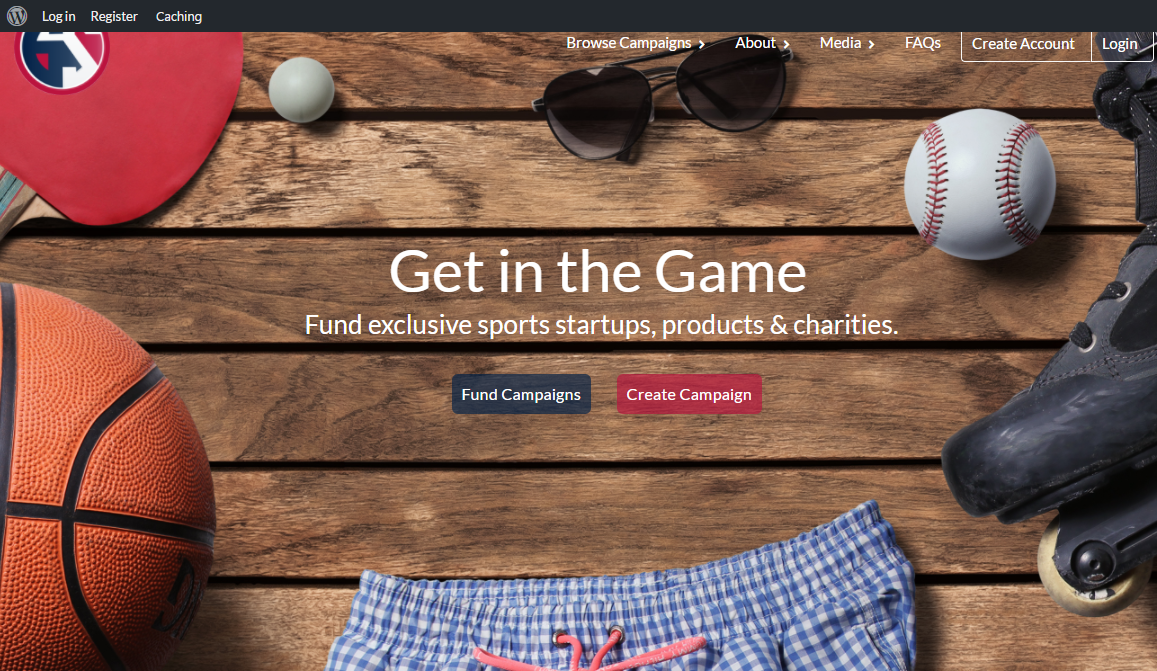1157x671 pixels.
Task: Click Register in the top admin bar
Action: pos(114,16)
